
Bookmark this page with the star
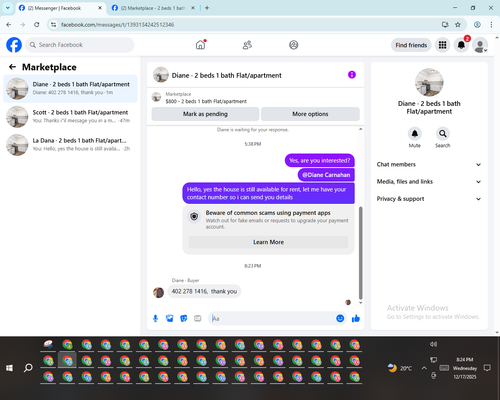[458, 25]
